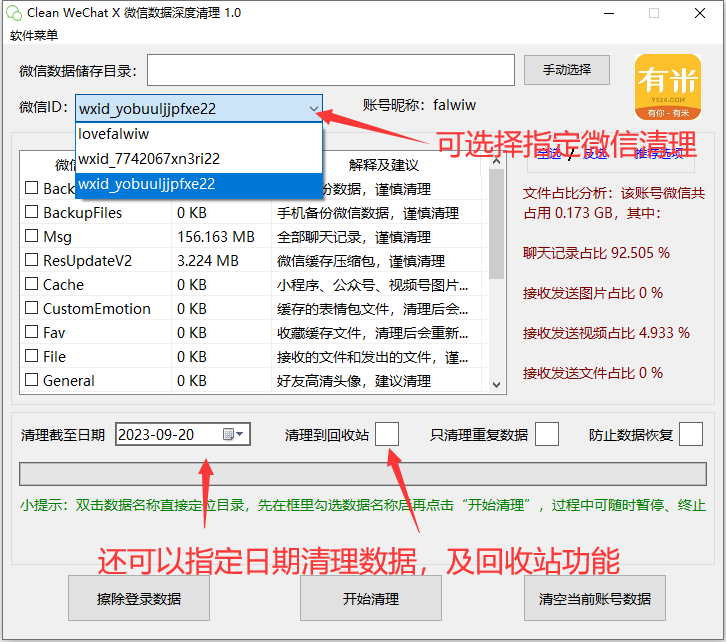Check the Fav checkbox
Viewport: 726px width, 642px height.
click(31, 332)
